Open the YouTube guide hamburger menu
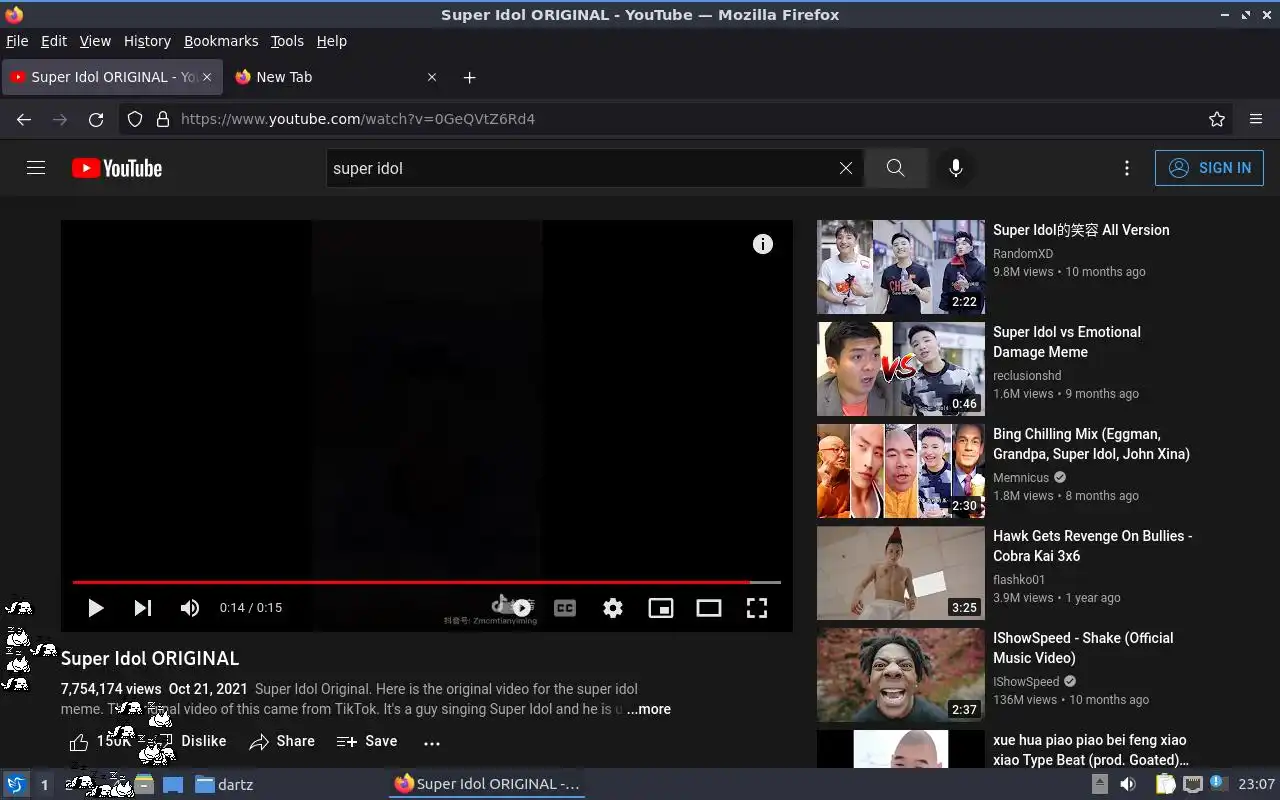Screen dimensions: 1280x800 point(36,168)
